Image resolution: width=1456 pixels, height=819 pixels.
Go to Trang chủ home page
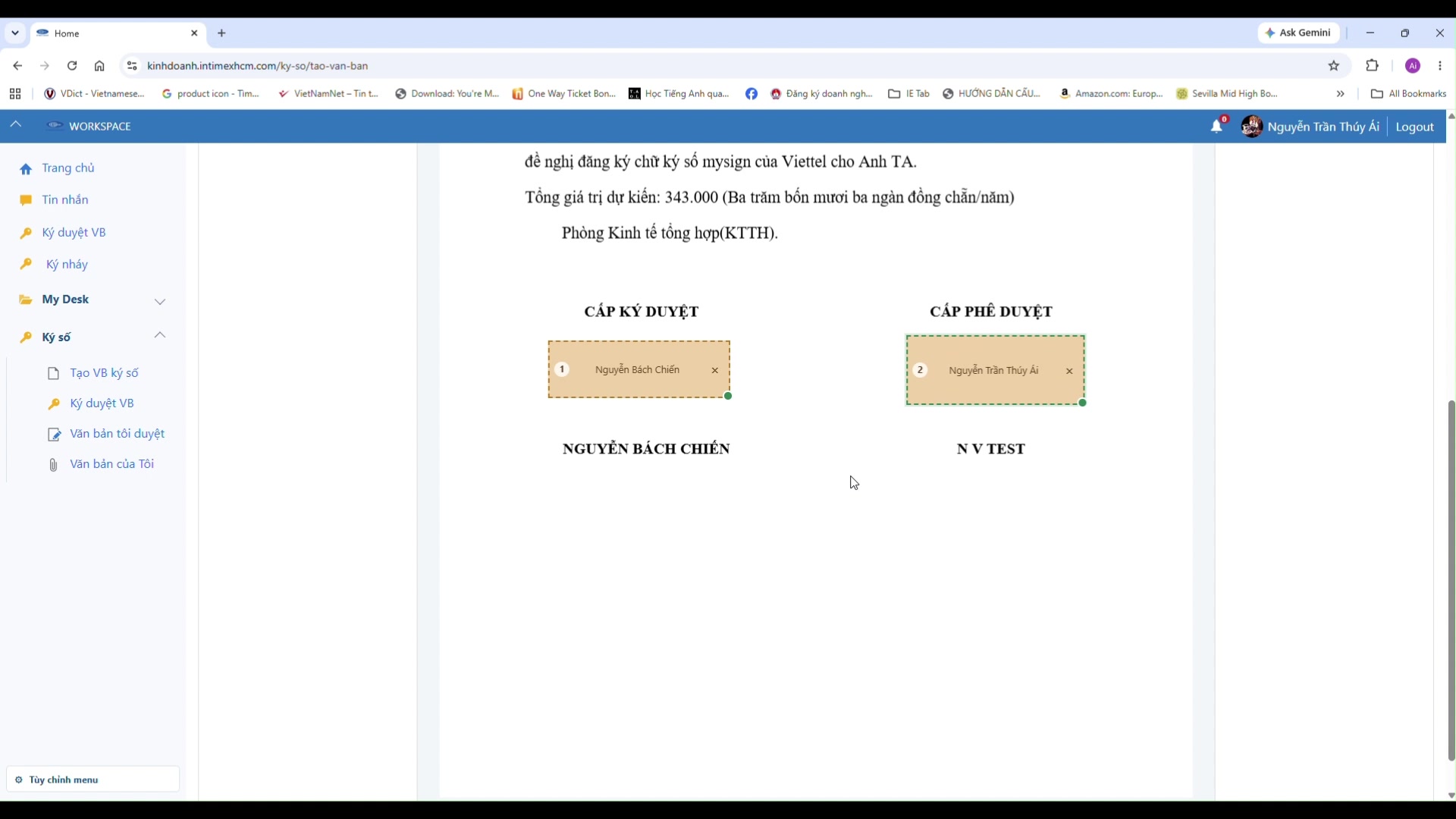tap(68, 168)
